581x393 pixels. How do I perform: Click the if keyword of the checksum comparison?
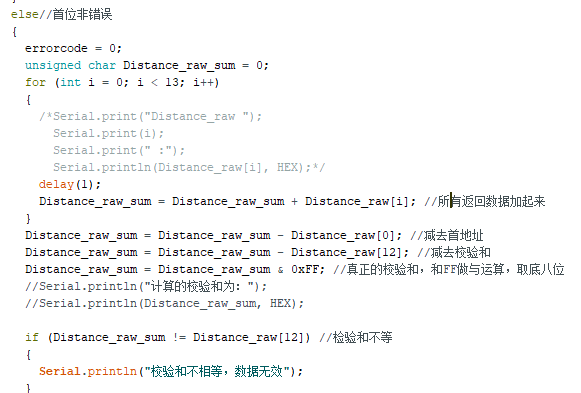[32, 337]
